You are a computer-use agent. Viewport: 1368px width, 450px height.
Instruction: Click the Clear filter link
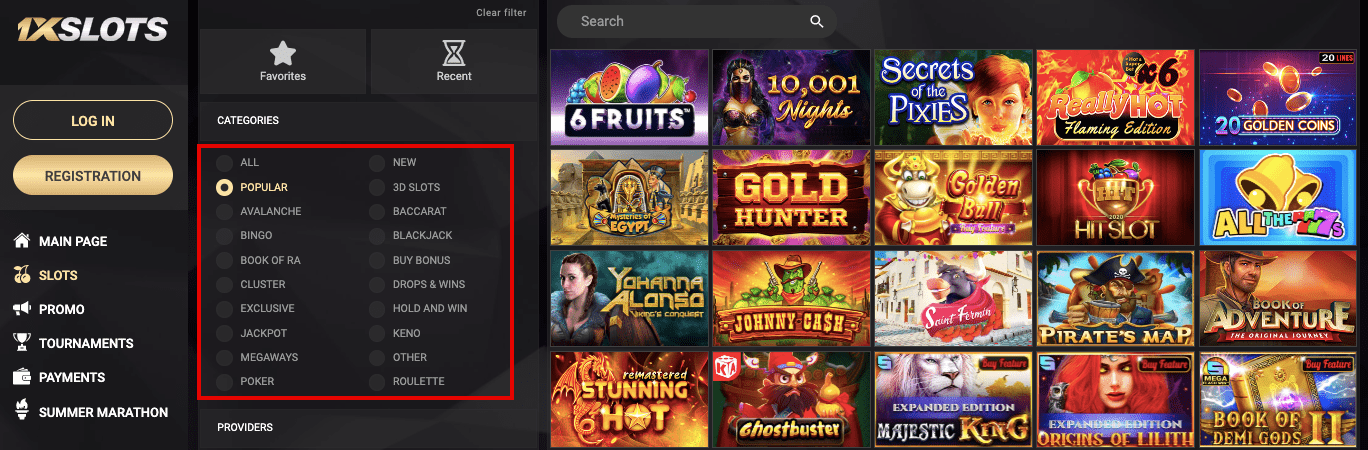click(501, 13)
